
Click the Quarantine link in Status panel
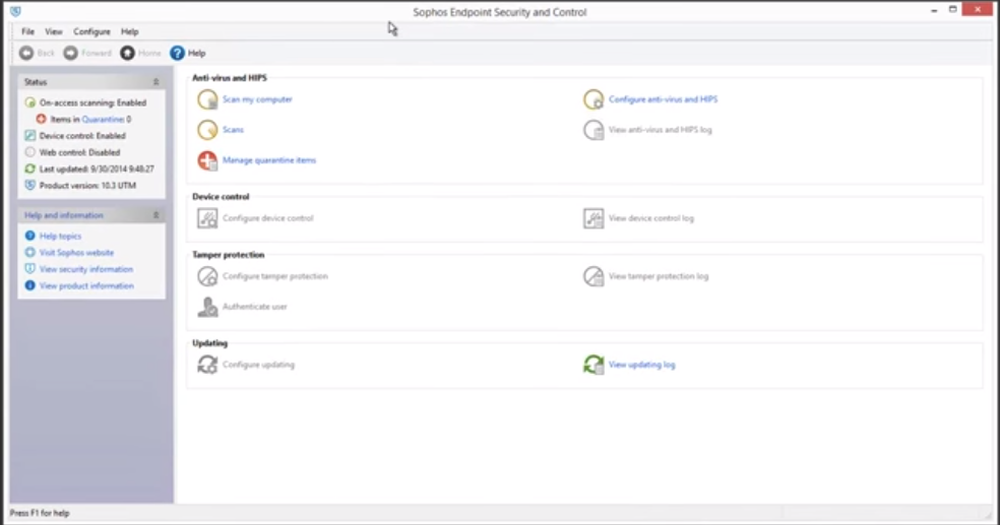[103, 119]
